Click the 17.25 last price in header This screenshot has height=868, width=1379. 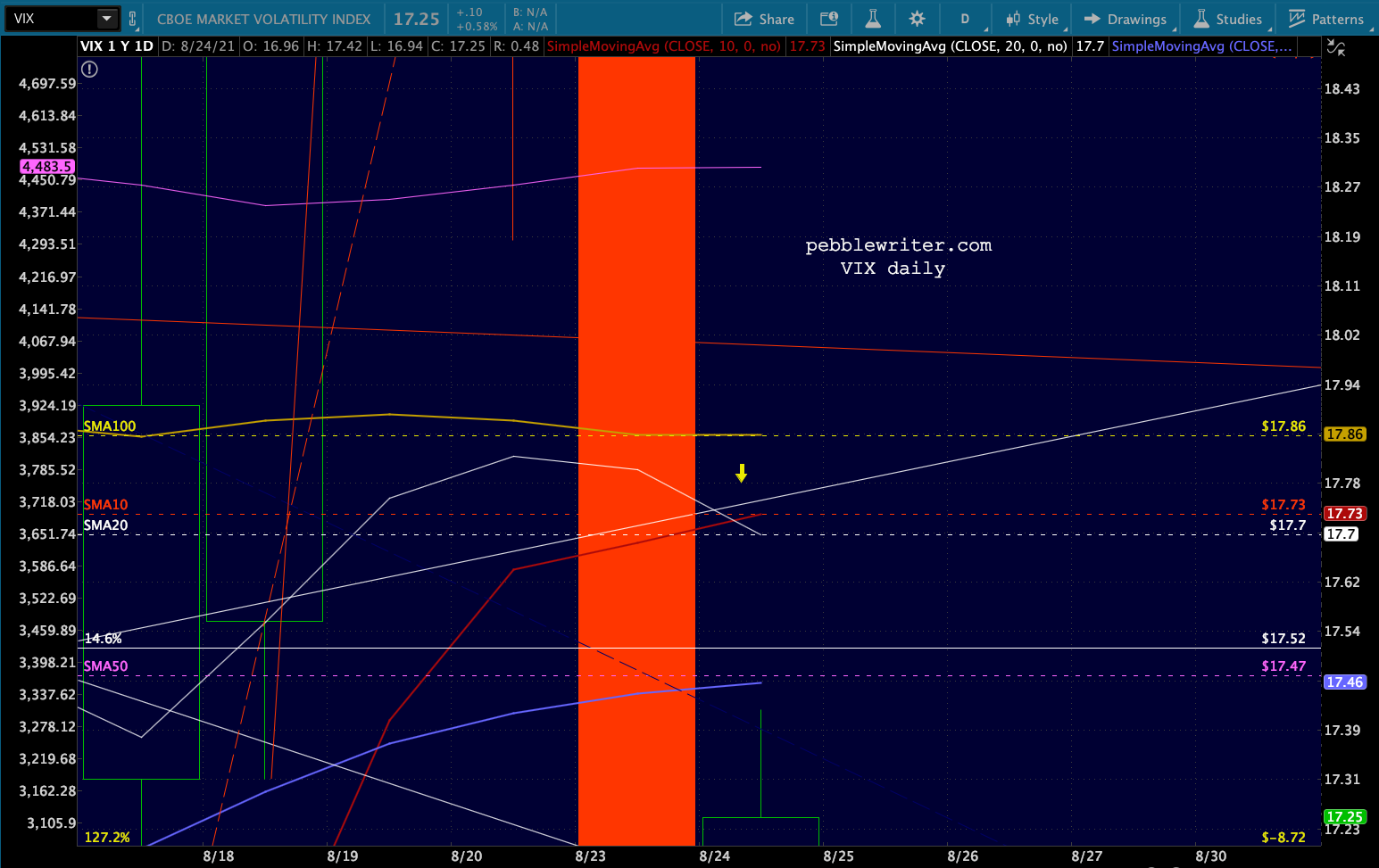(417, 19)
